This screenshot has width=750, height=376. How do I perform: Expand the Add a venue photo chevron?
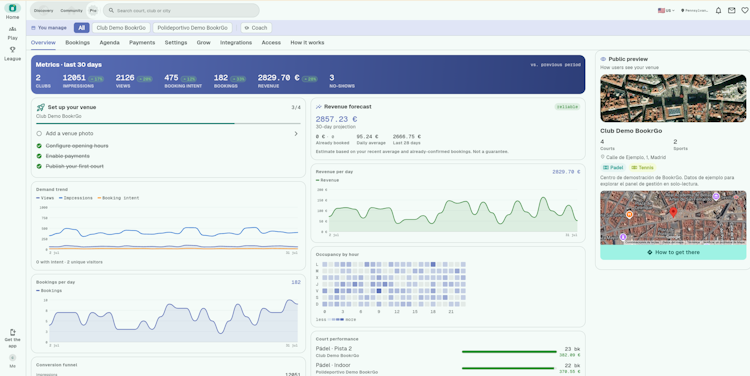point(296,133)
